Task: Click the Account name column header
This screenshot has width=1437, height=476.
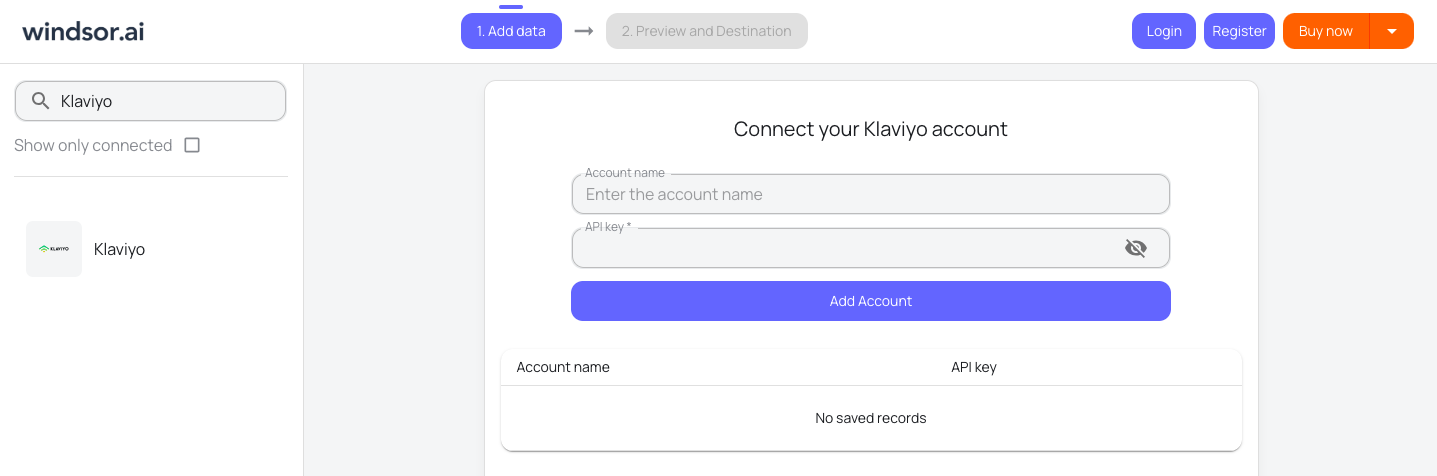Action: [563, 367]
